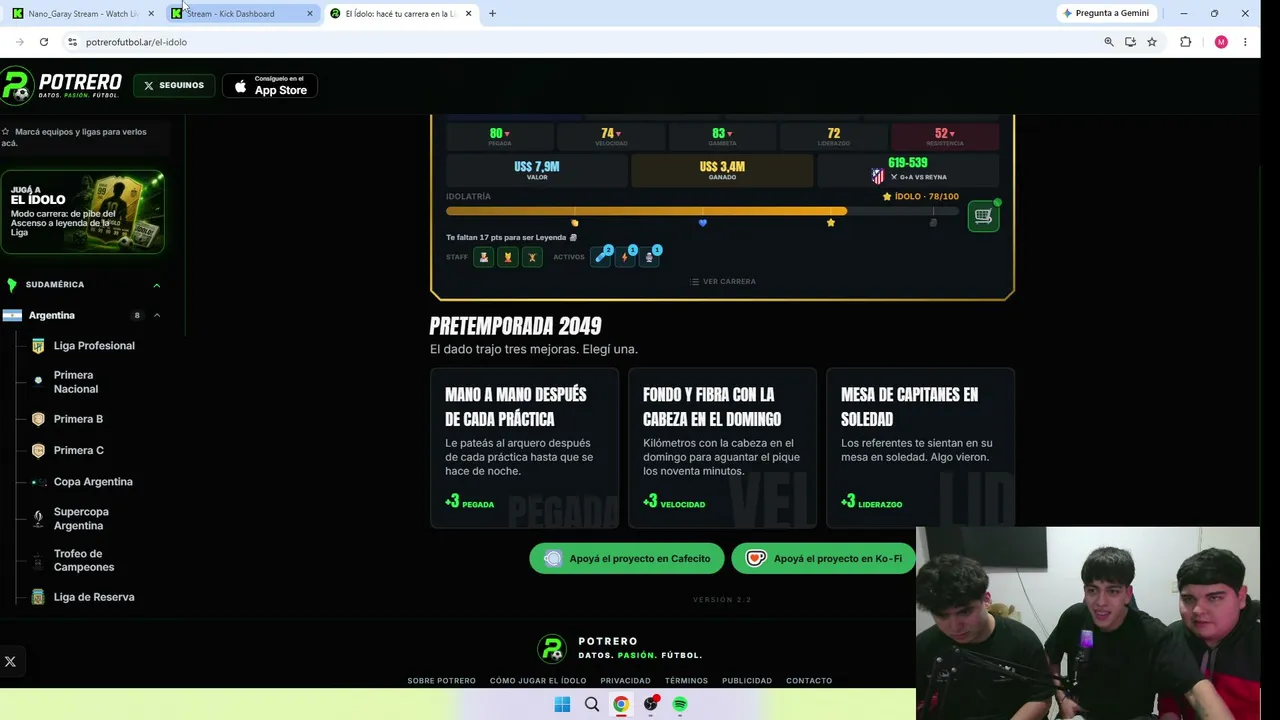Click the Liga Profesional league badge icon
The width and height of the screenshot is (1280, 720).
(x=38, y=346)
